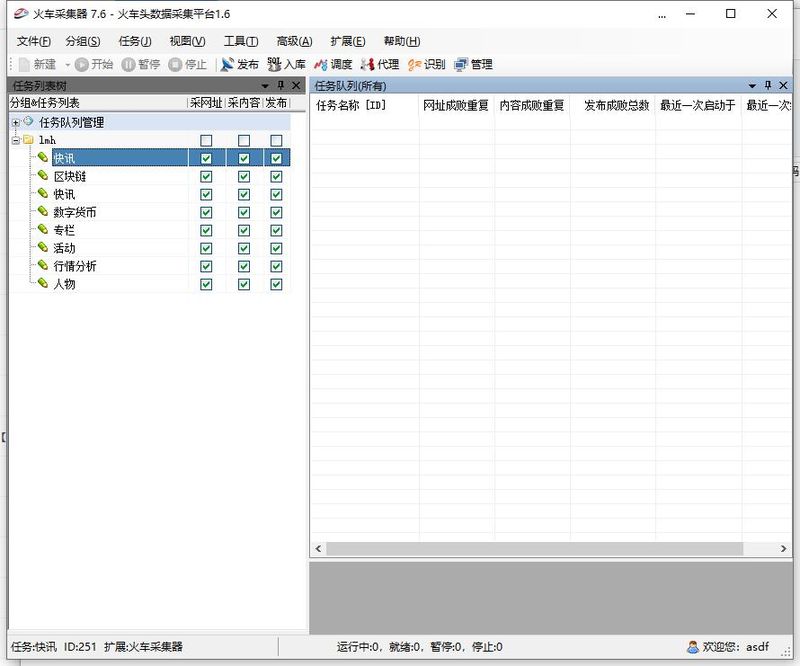Check the 采网址 box for the lmh group
The image size is (800, 666).
206,140
